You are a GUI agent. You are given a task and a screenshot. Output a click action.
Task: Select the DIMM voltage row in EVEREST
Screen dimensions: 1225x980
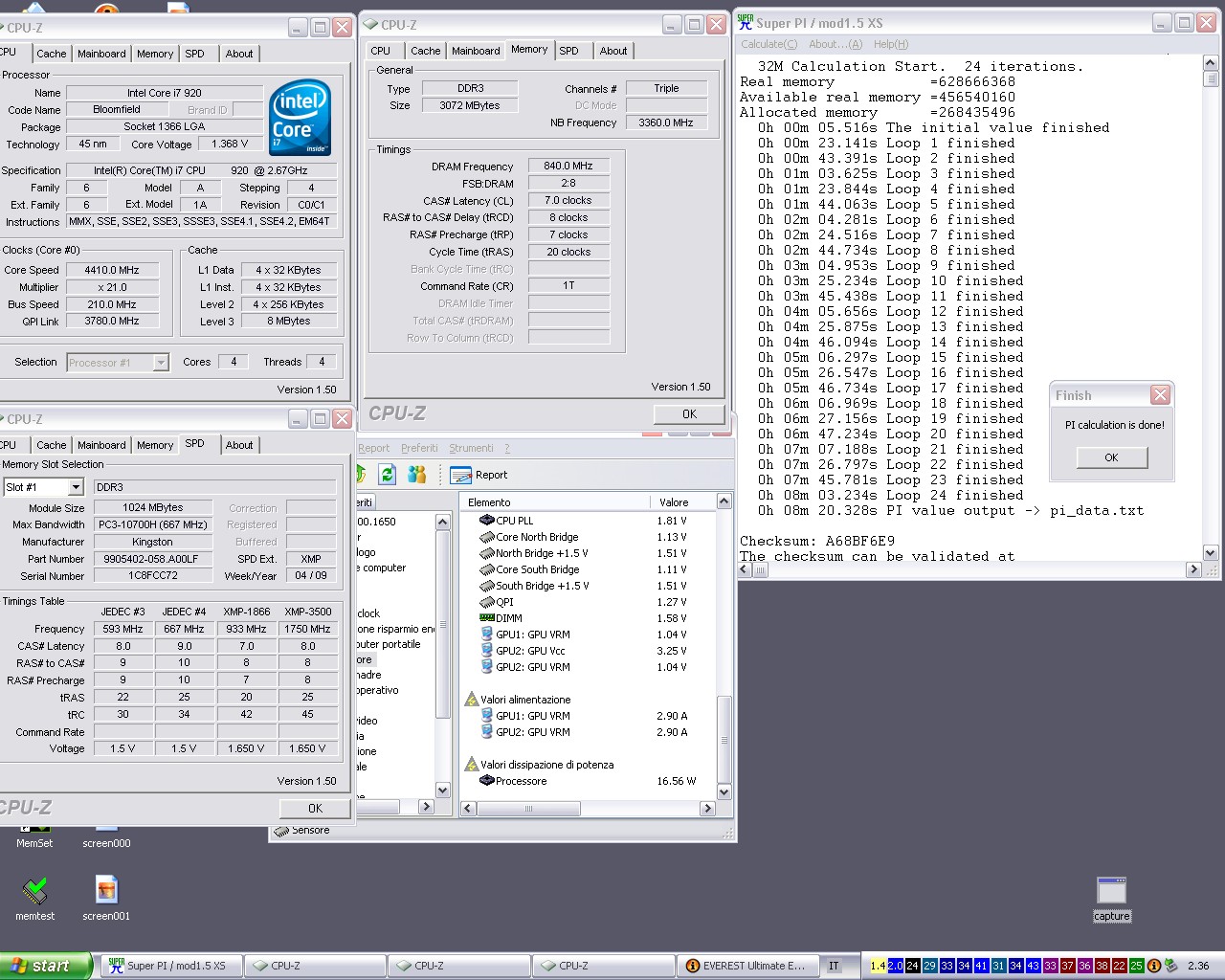click(x=588, y=618)
